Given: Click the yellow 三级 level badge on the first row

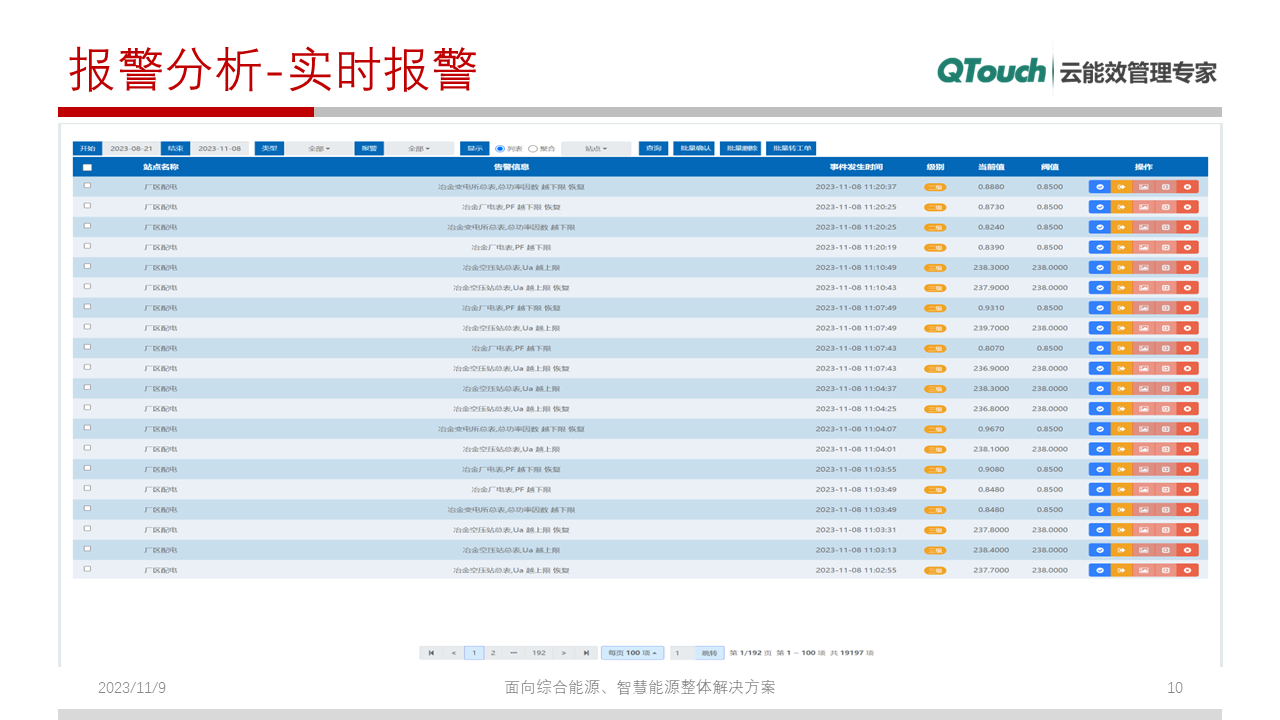Looking at the screenshot, I should pyautogui.click(x=934, y=187).
